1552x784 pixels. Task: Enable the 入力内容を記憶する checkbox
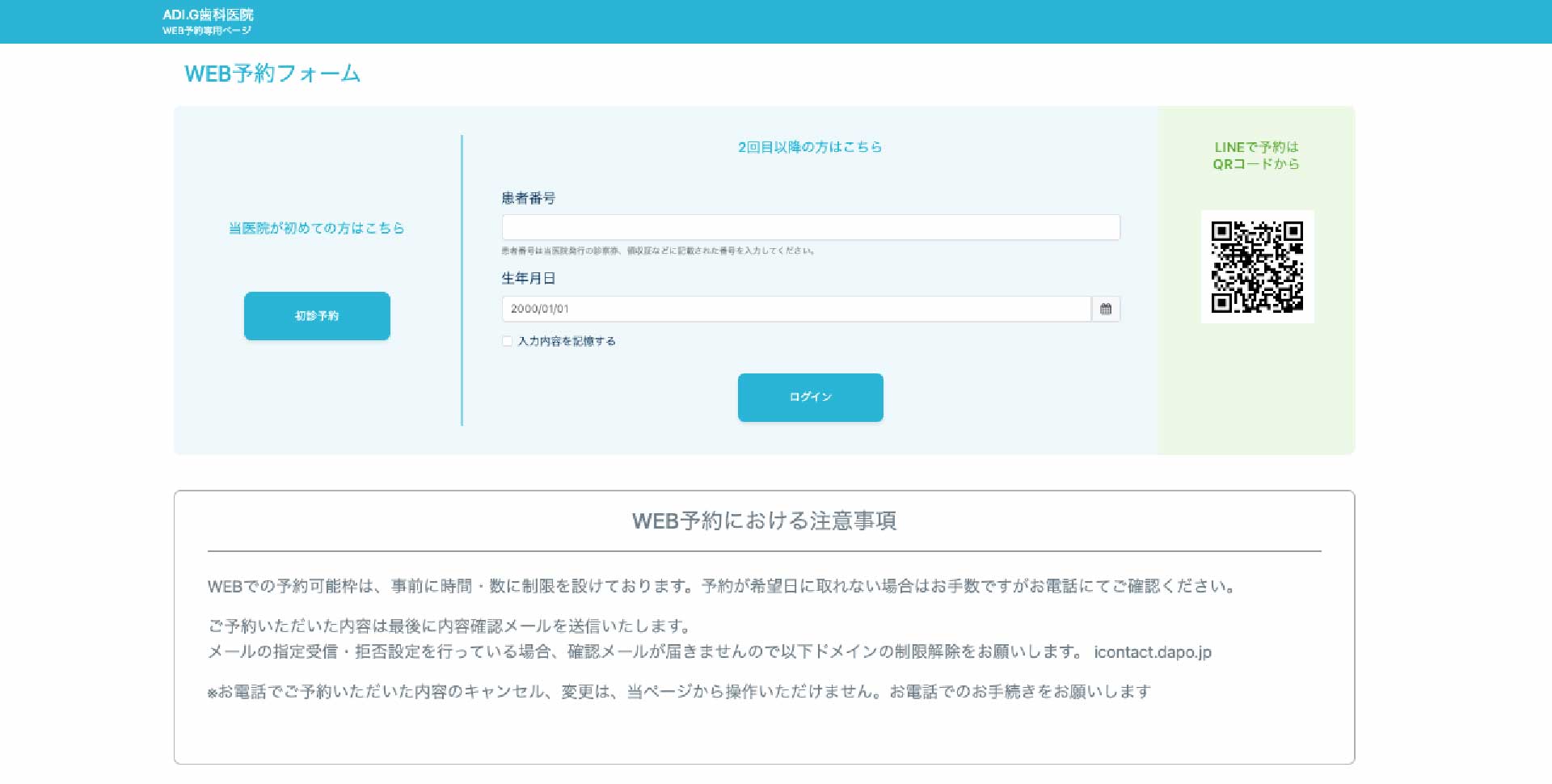[x=507, y=341]
